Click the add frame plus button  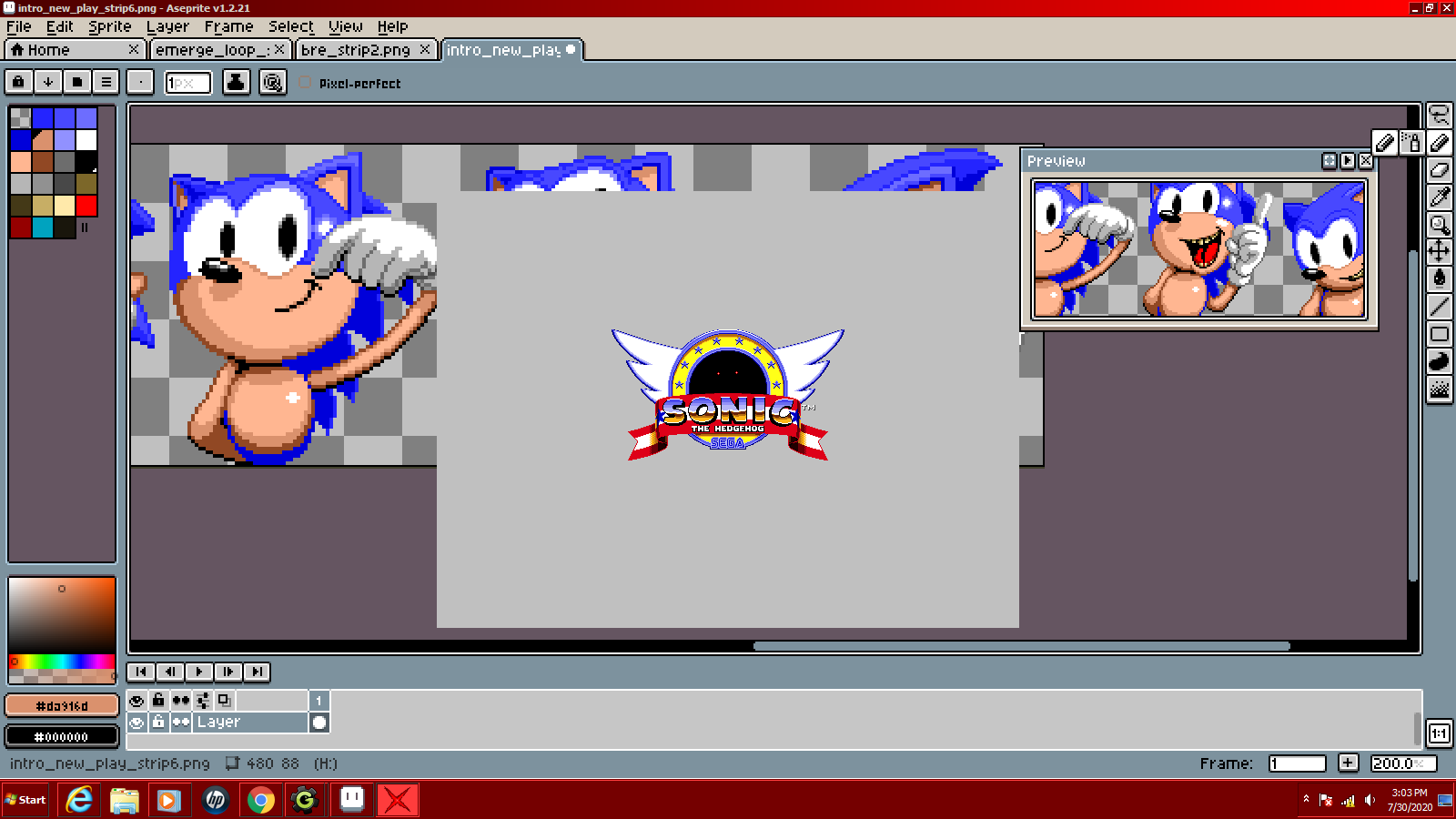click(x=1348, y=763)
